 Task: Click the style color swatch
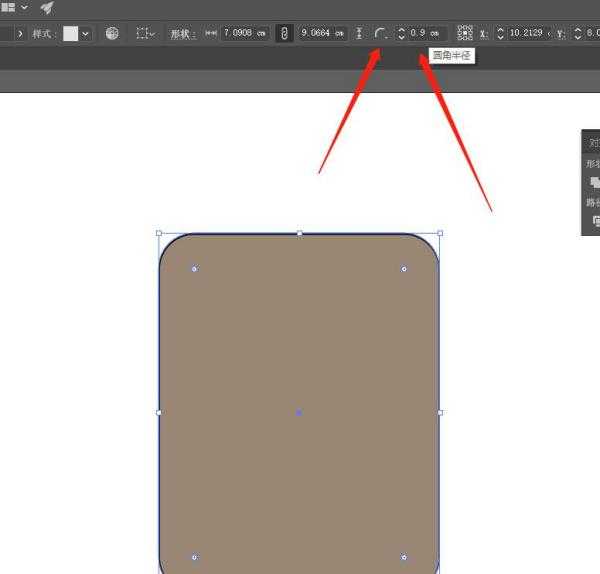tap(70, 33)
